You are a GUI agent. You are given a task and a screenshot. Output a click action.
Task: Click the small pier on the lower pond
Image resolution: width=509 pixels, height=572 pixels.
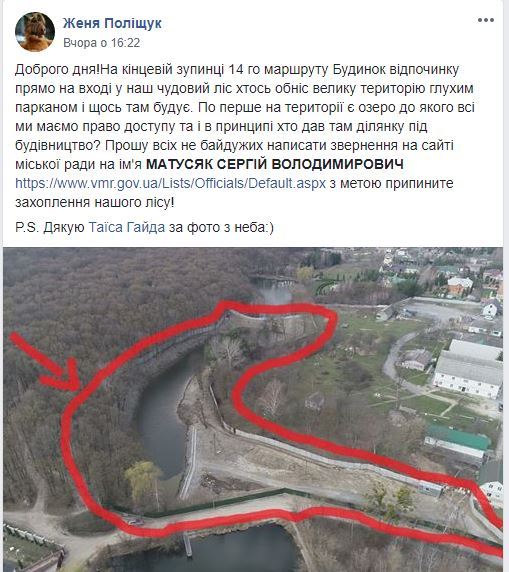point(188,544)
